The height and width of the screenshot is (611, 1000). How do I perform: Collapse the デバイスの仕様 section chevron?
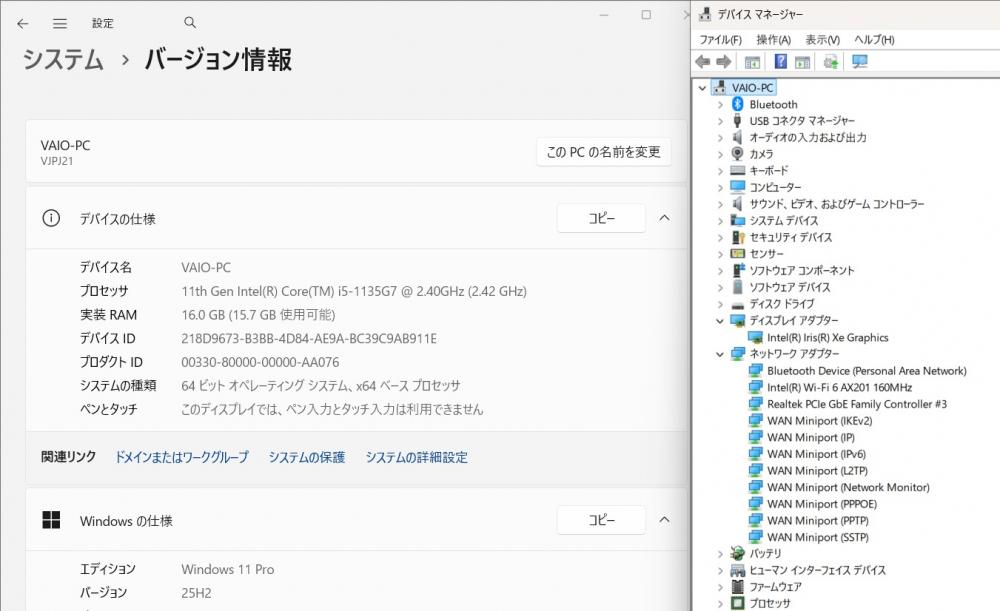point(664,218)
